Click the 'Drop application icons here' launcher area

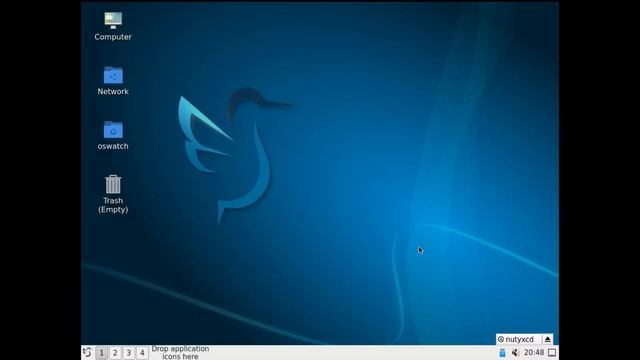click(x=180, y=353)
